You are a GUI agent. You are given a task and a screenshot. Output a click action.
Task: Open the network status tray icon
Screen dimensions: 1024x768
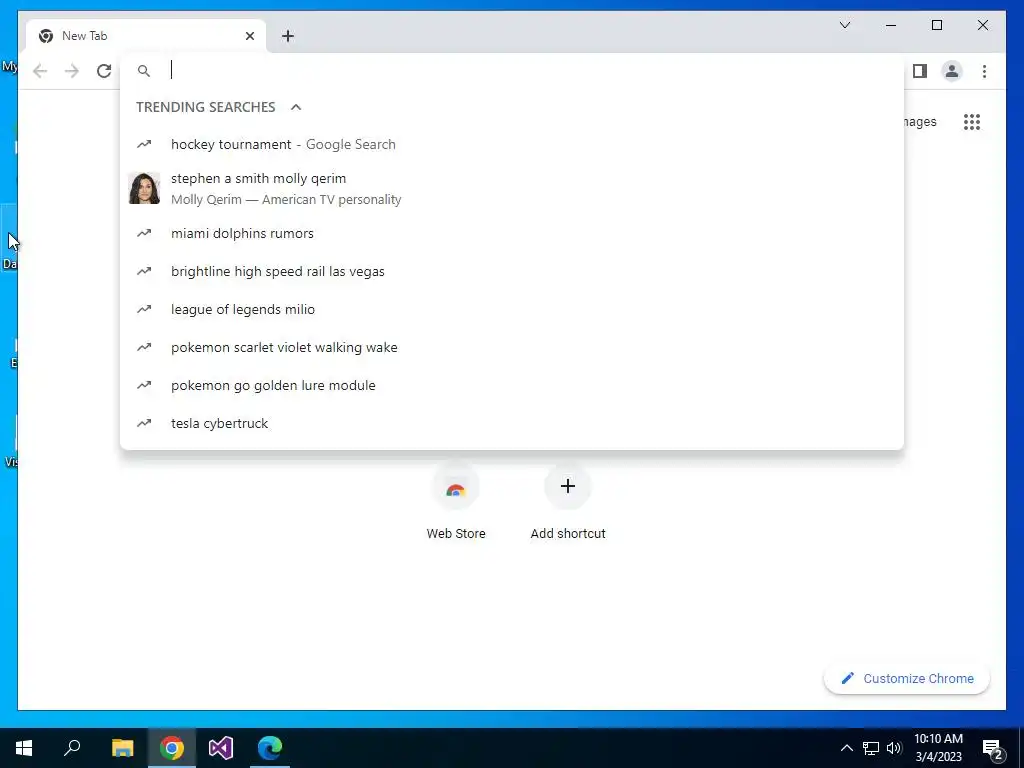[x=871, y=748]
